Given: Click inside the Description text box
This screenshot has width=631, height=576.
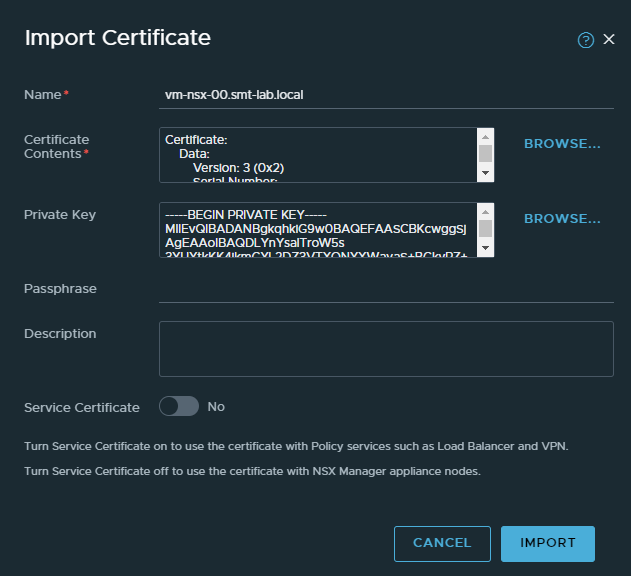Looking at the screenshot, I should (386, 349).
